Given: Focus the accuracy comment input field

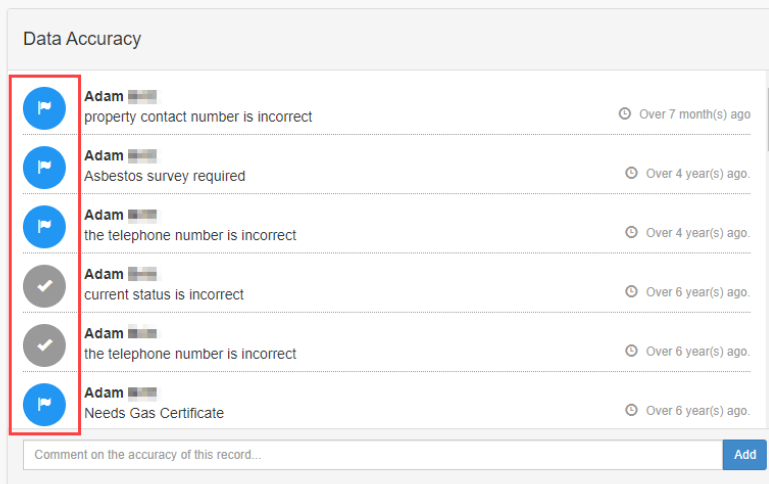Looking at the screenshot, I should click(x=372, y=455).
